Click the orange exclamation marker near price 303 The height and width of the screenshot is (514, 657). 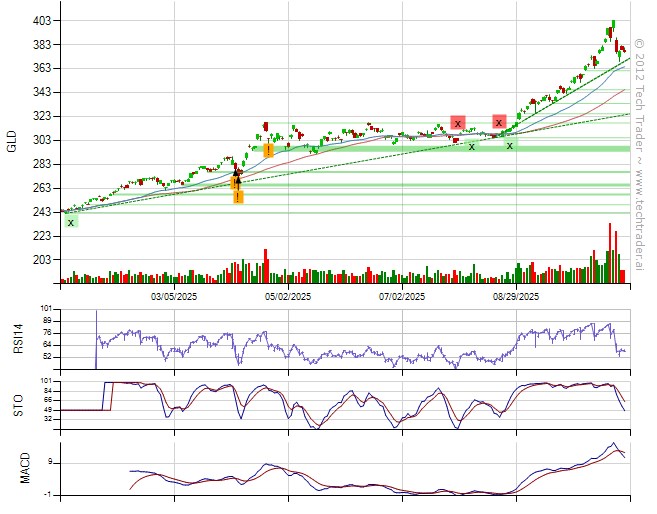click(268, 150)
